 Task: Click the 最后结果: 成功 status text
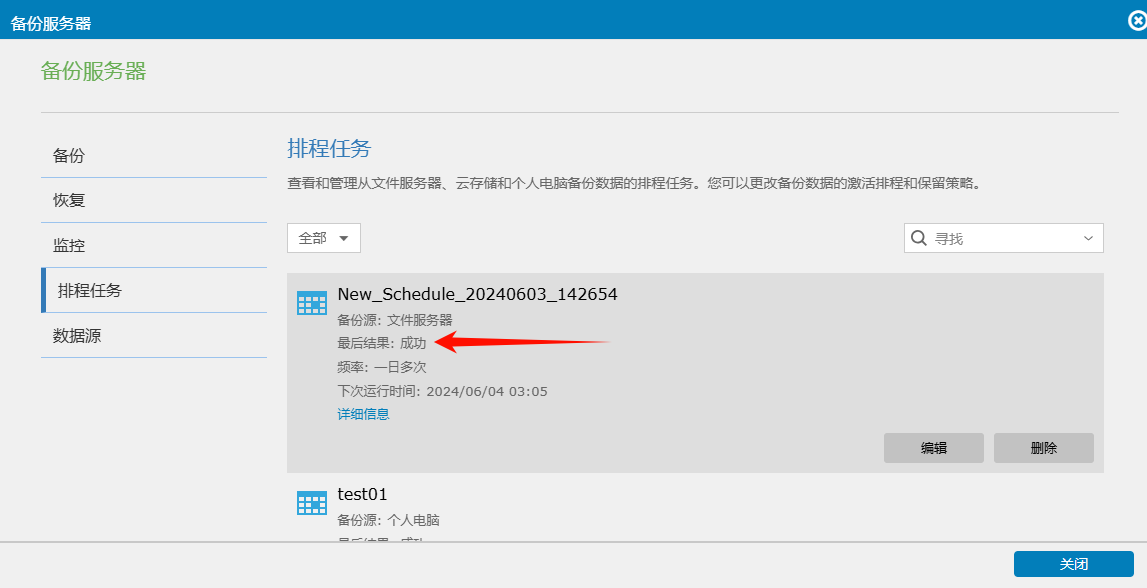pos(381,343)
